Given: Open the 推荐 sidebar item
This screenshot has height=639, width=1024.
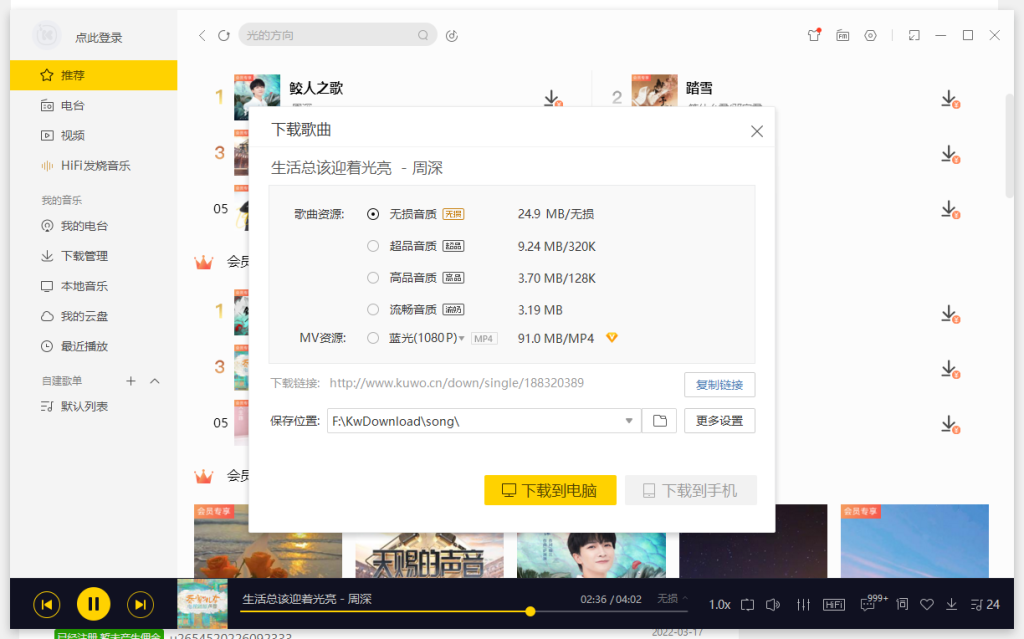Looking at the screenshot, I should coord(93,75).
